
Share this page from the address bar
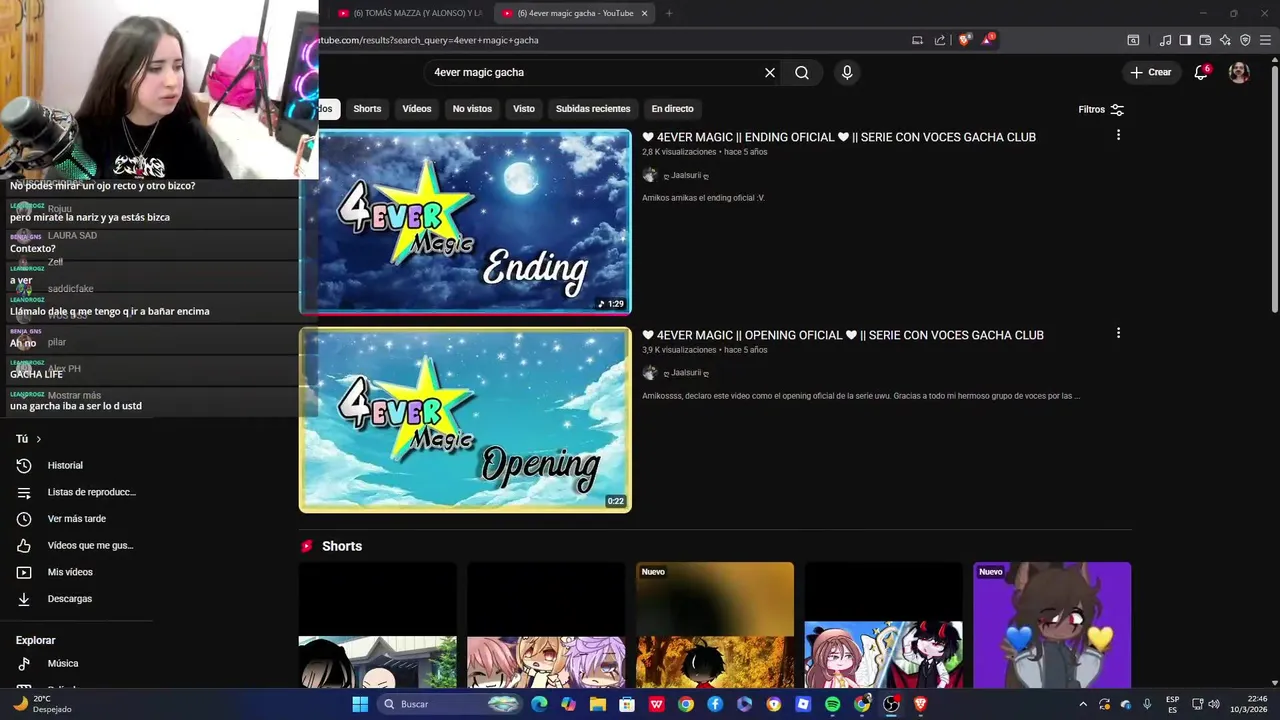click(940, 40)
